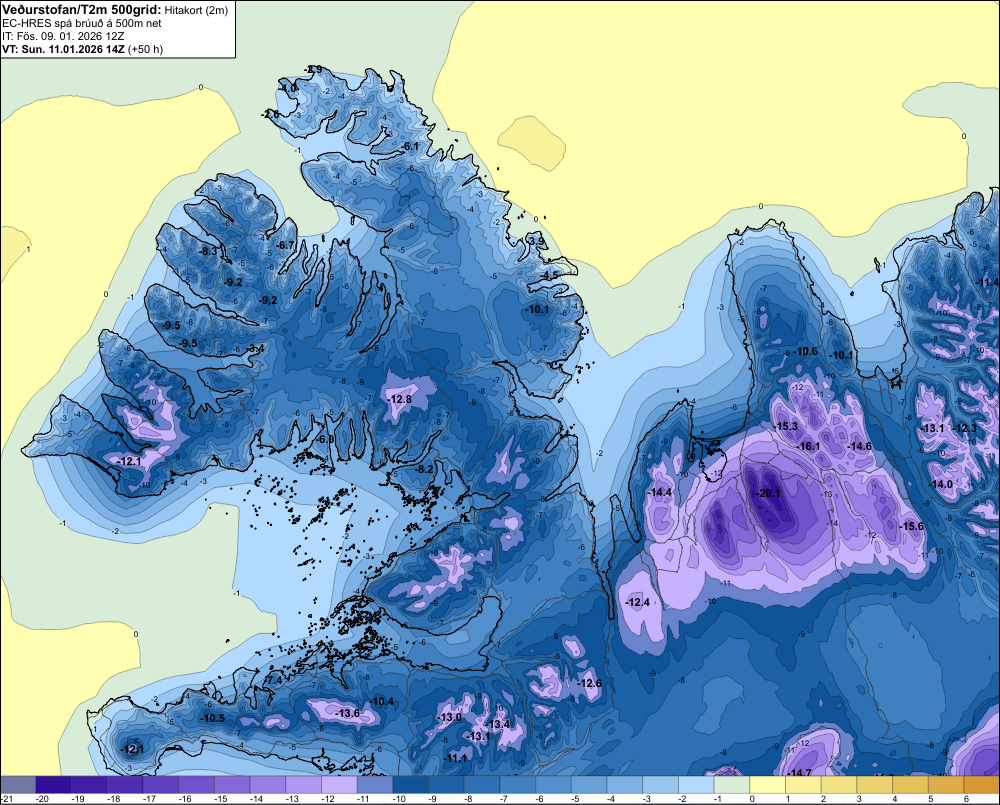Click the -14.6 temperature label
1000x805 pixels.
(x=858, y=446)
